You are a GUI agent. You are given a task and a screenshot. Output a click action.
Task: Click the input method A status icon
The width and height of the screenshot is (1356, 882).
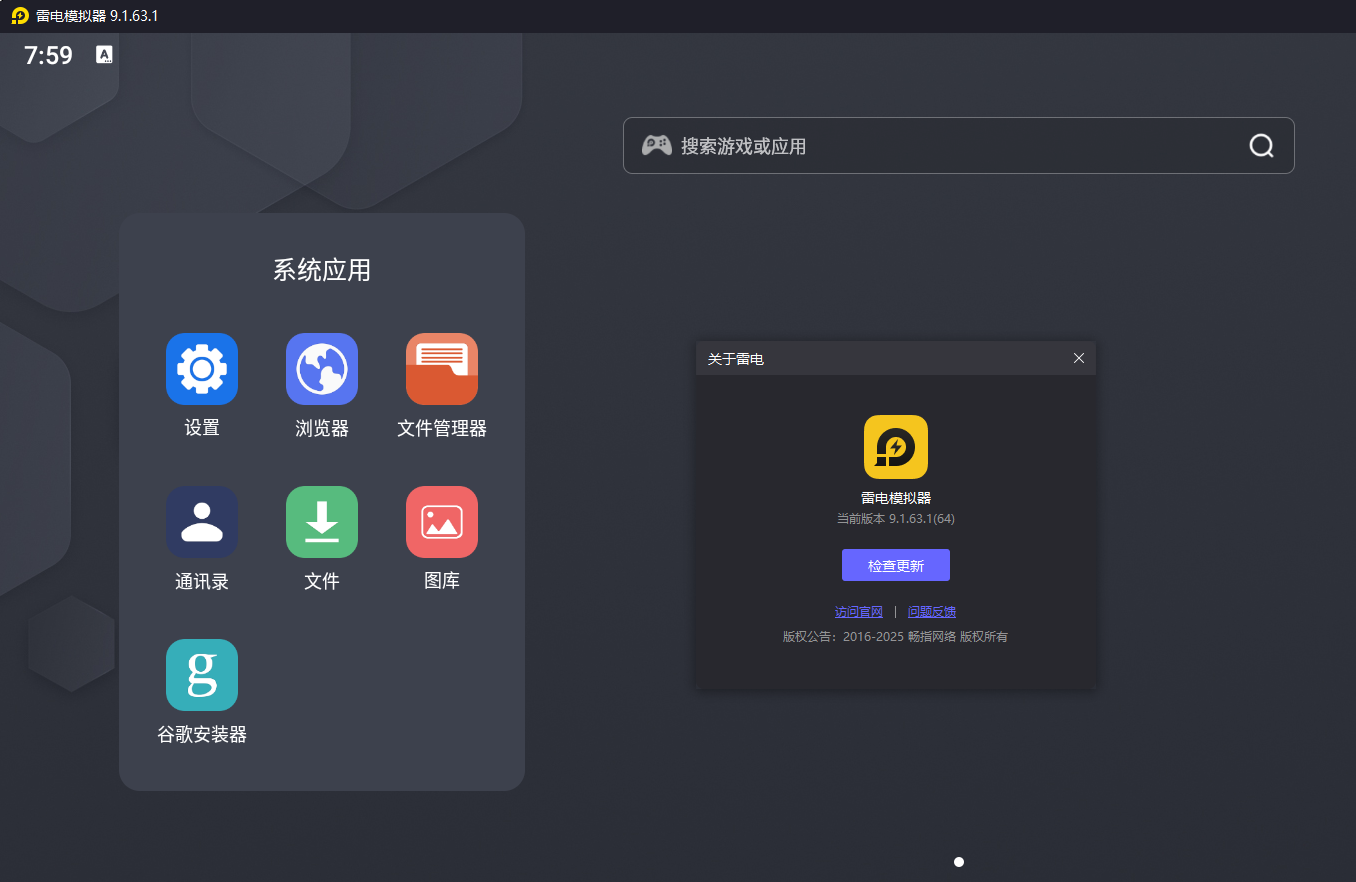coord(104,55)
